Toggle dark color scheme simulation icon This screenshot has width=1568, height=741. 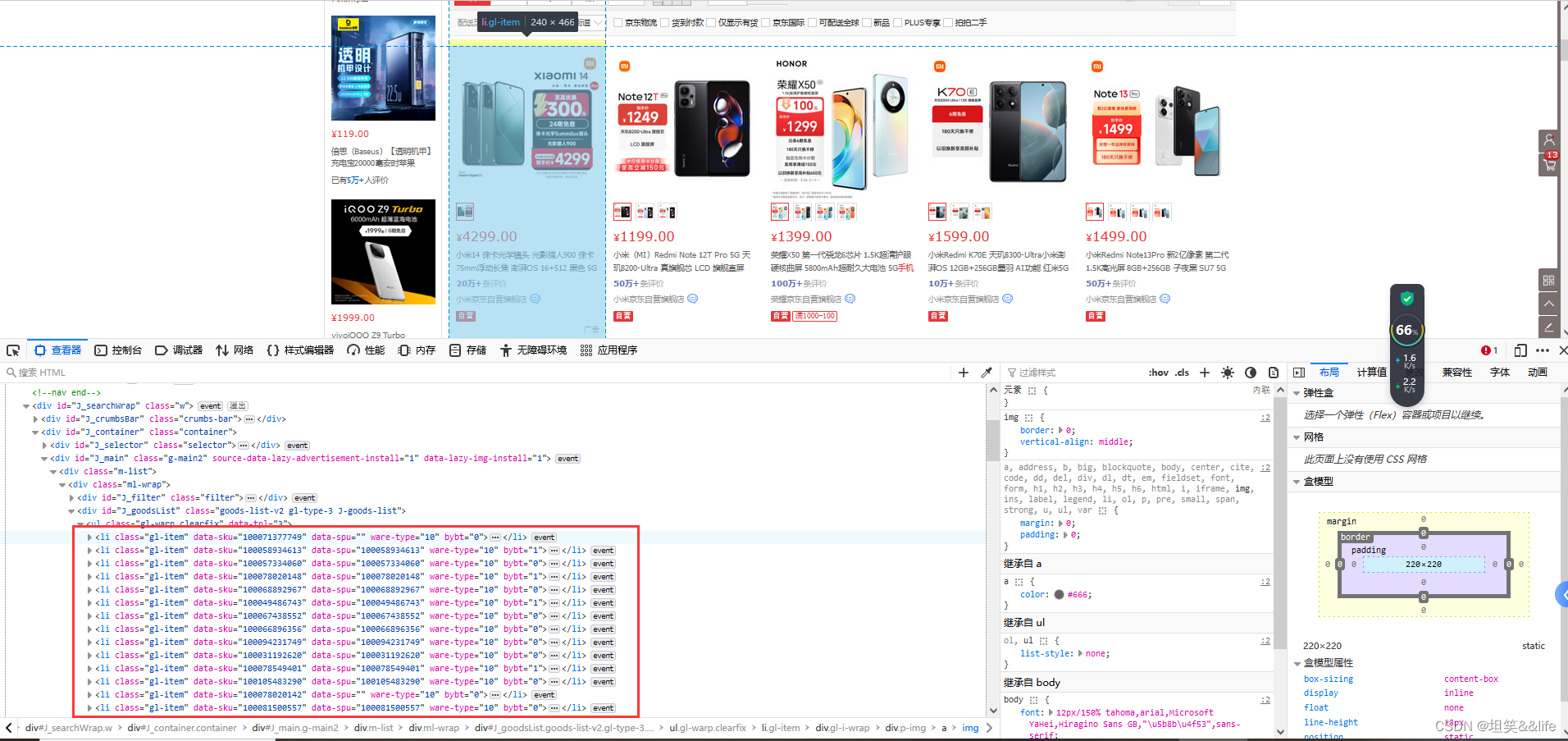(1251, 373)
